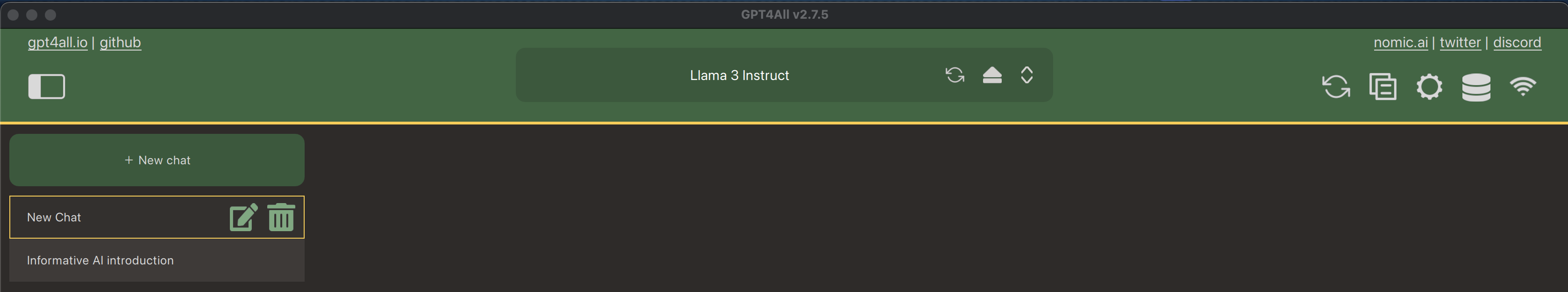This screenshot has width=1568, height=292.
Task: Open the github link
Action: [x=120, y=42]
